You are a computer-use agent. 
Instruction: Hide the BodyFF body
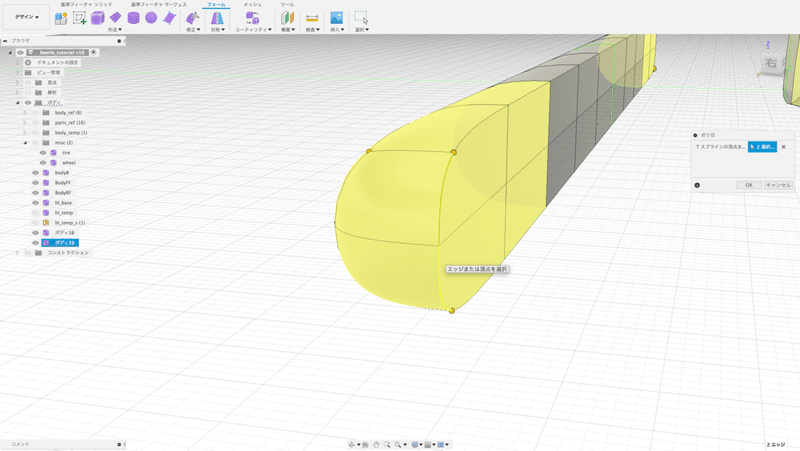coord(35,183)
